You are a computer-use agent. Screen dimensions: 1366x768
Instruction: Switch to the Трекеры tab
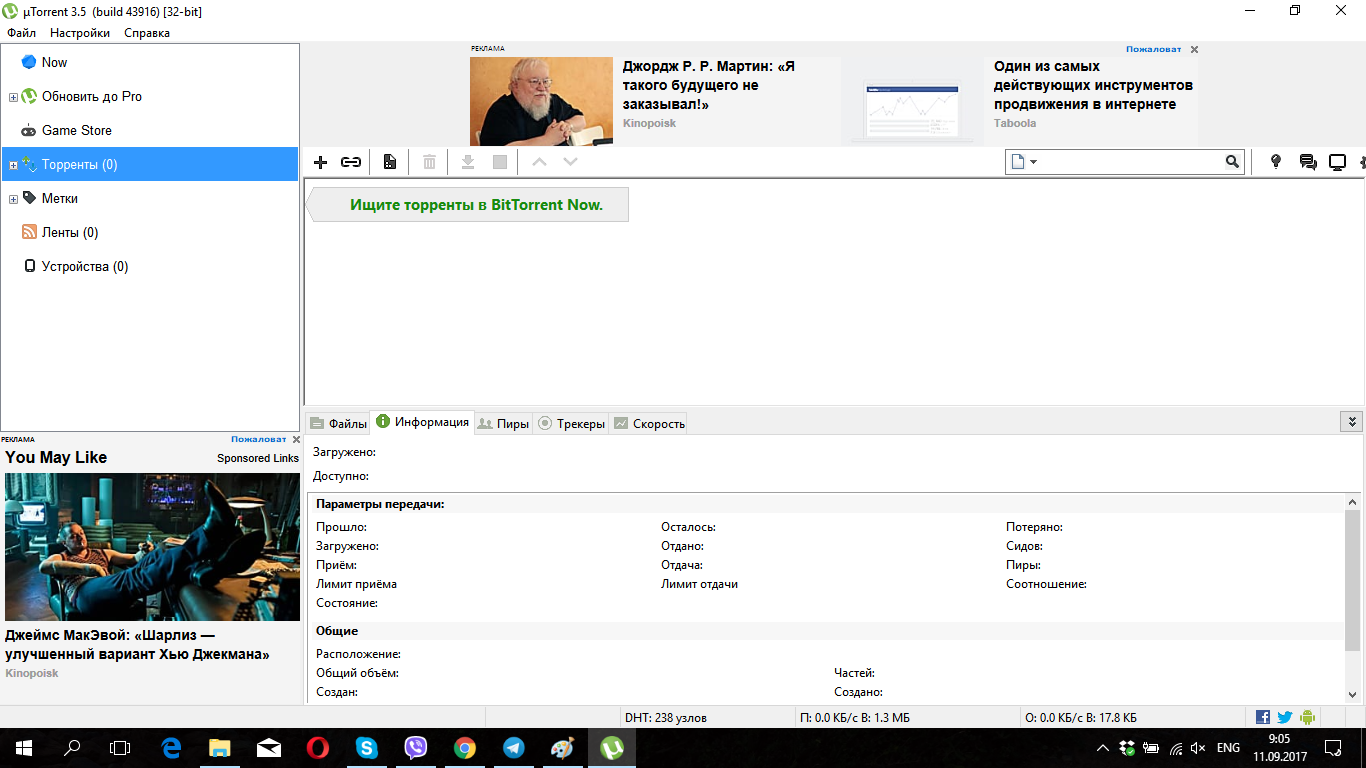[x=571, y=423]
